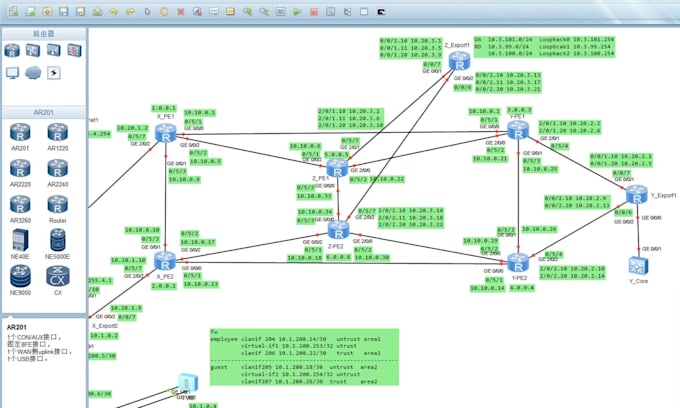
Task: Select the Y_Core switch on canvas
Action: pyautogui.click(x=638, y=265)
